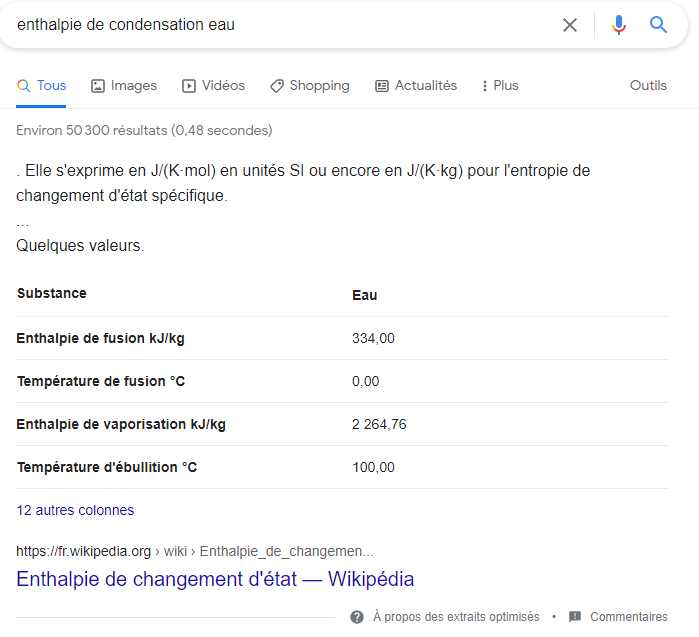
Task: Expand the Plus menu with three dots
Action: (500, 86)
